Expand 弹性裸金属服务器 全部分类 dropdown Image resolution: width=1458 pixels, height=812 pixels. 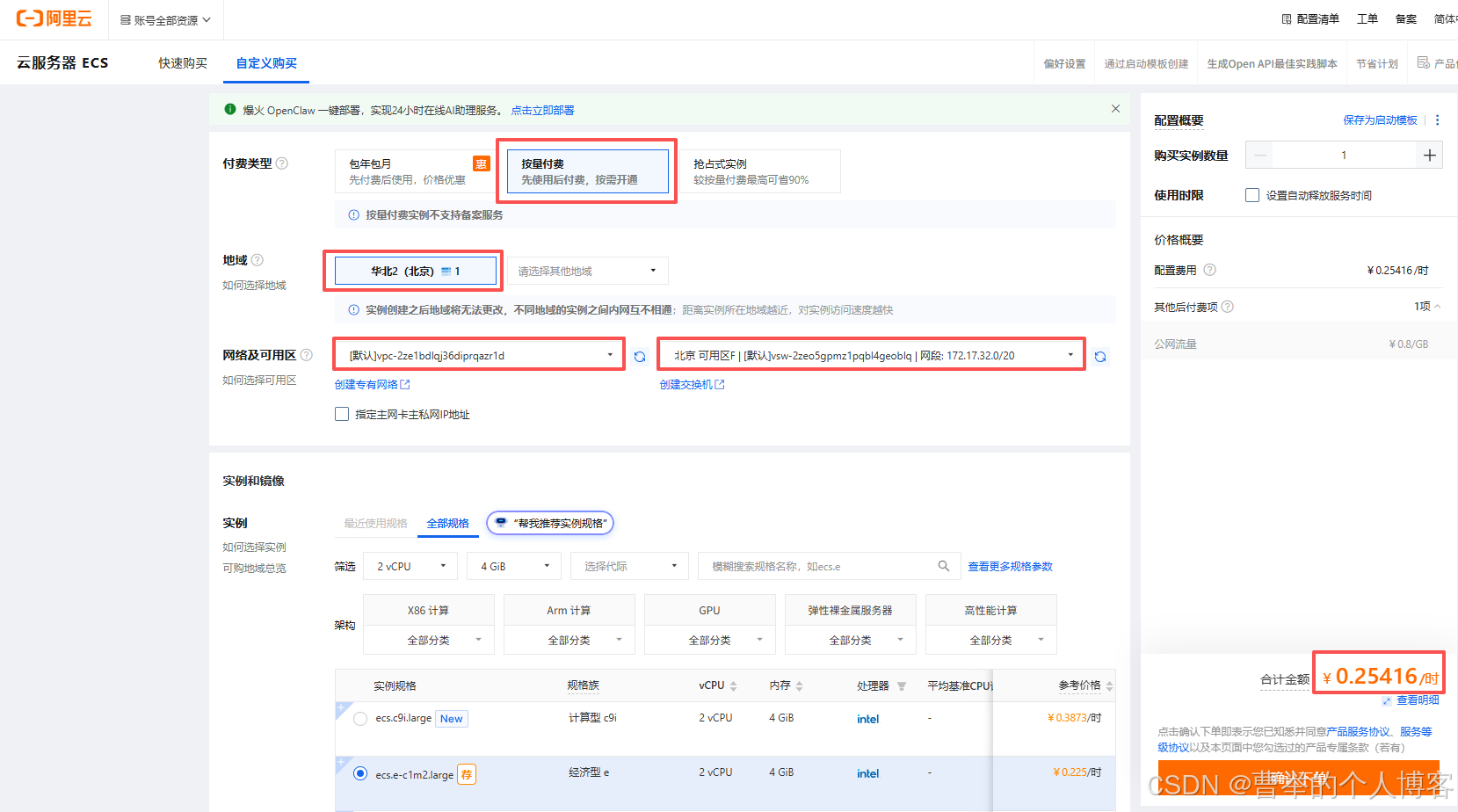pos(851,640)
